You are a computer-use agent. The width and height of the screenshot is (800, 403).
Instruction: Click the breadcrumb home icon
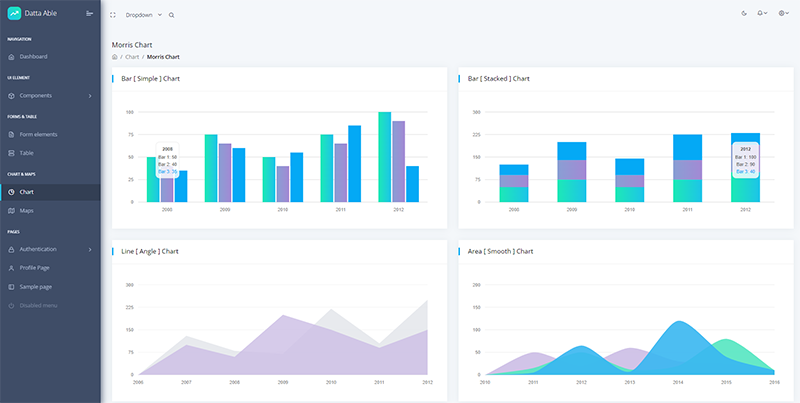[x=114, y=57]
